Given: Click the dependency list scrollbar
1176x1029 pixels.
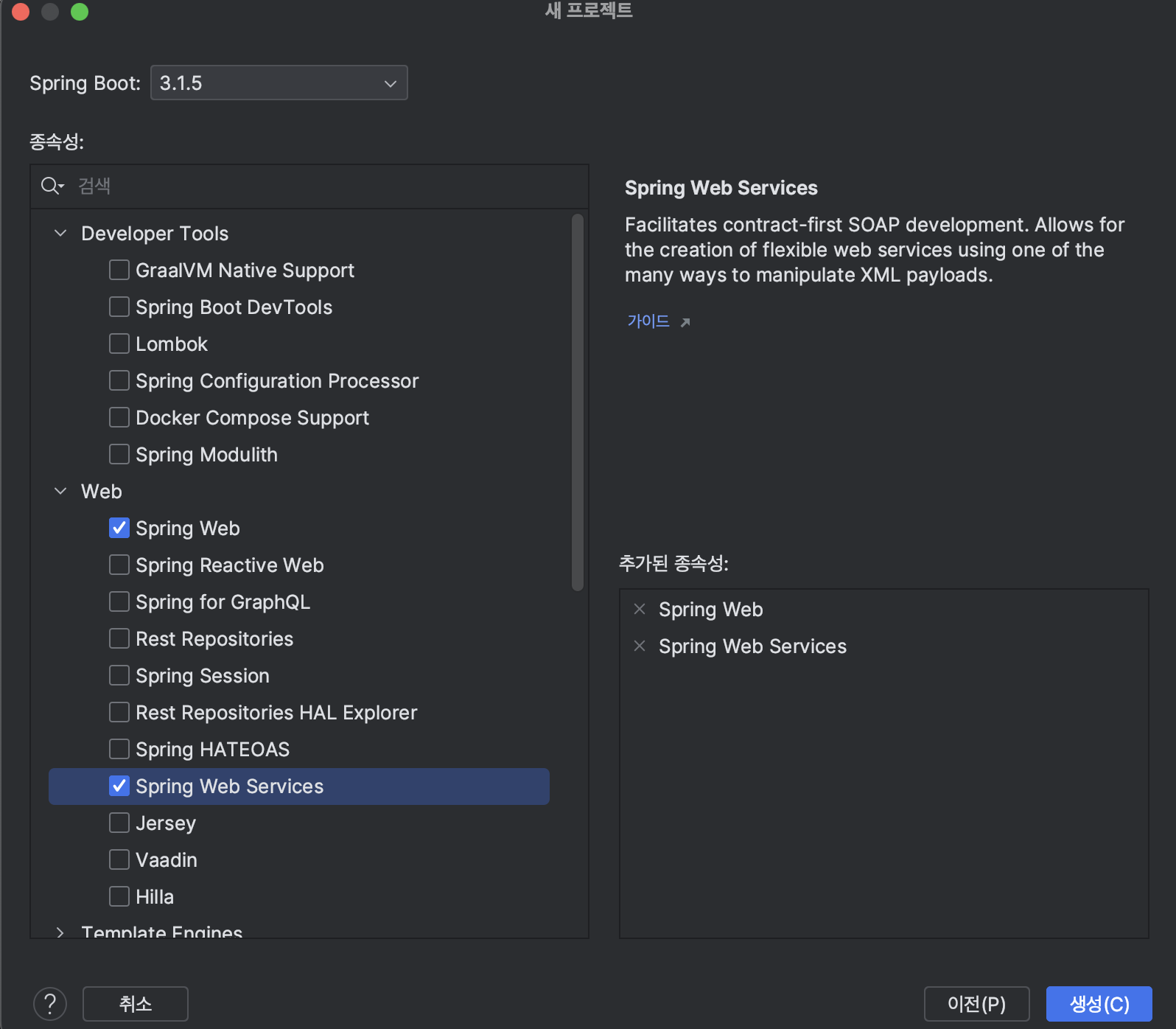Looking at the screenshot, I should (x=578, y=402).
